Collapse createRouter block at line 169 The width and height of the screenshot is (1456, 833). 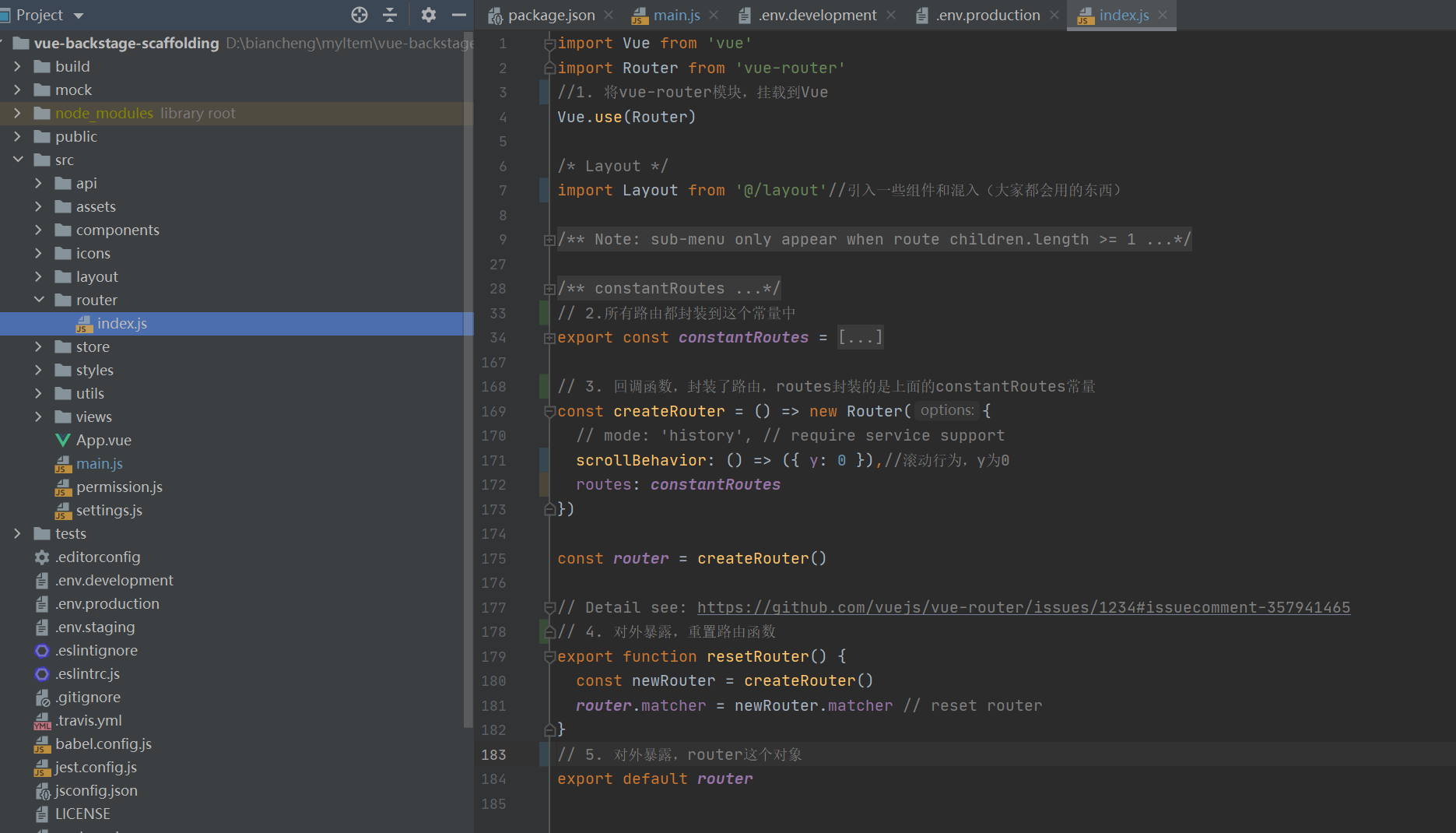tap(549, 411)
